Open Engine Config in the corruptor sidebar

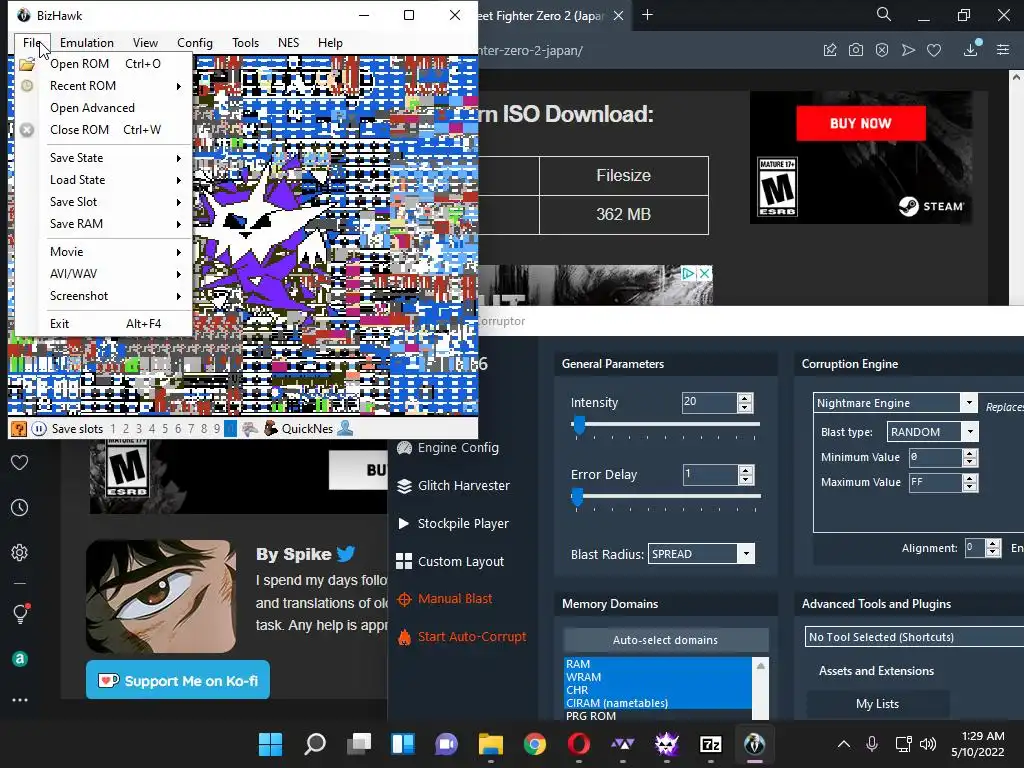[449, 448]
